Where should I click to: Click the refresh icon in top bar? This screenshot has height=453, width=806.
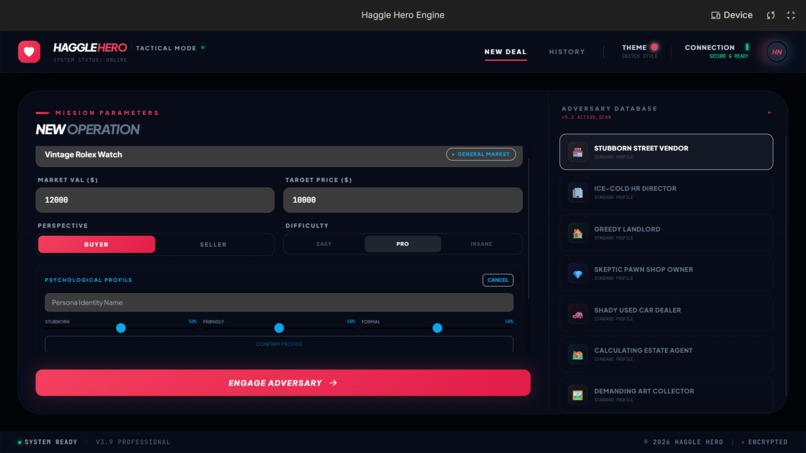click(771, 15)
